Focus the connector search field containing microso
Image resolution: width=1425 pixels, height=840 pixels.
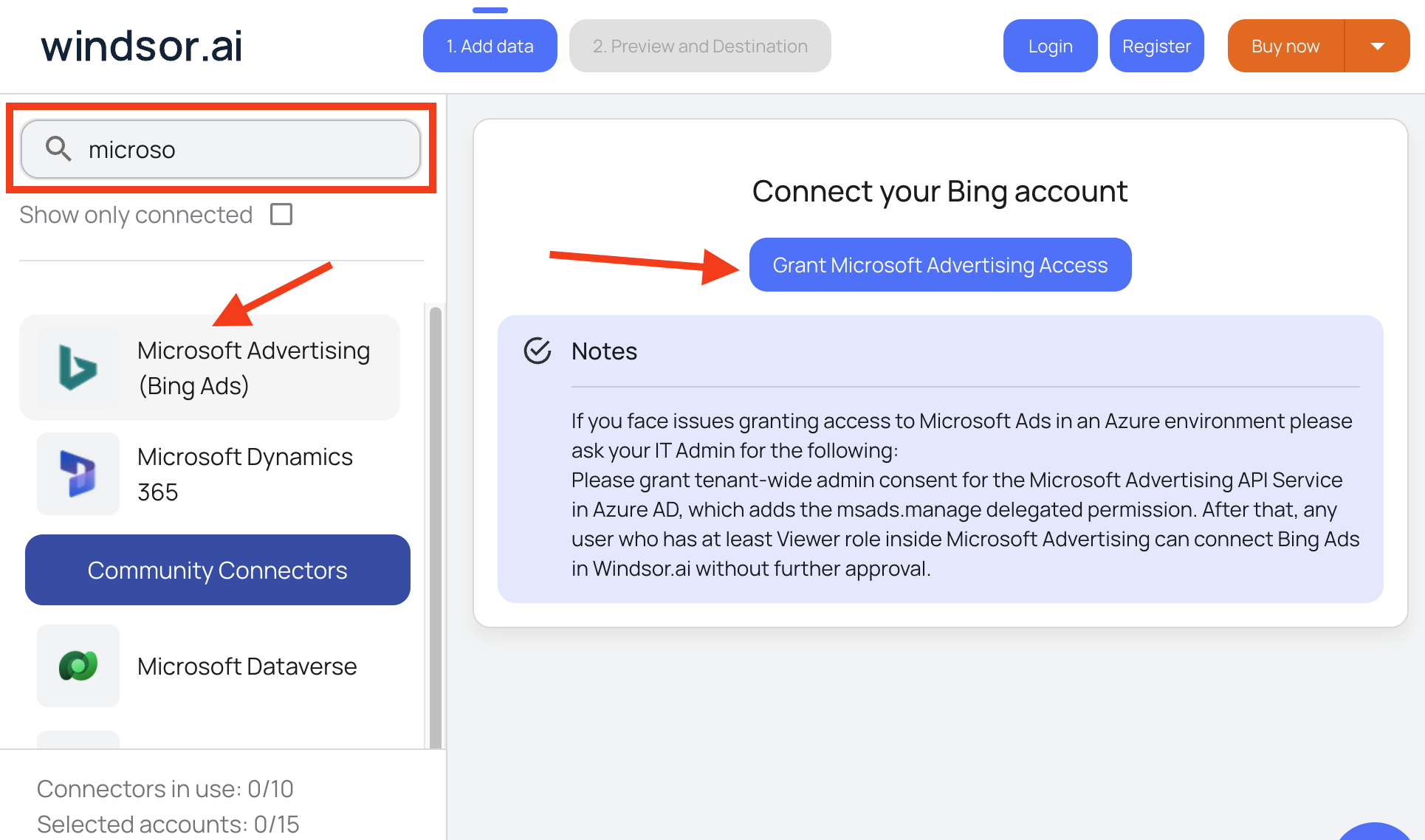point(221,149)
